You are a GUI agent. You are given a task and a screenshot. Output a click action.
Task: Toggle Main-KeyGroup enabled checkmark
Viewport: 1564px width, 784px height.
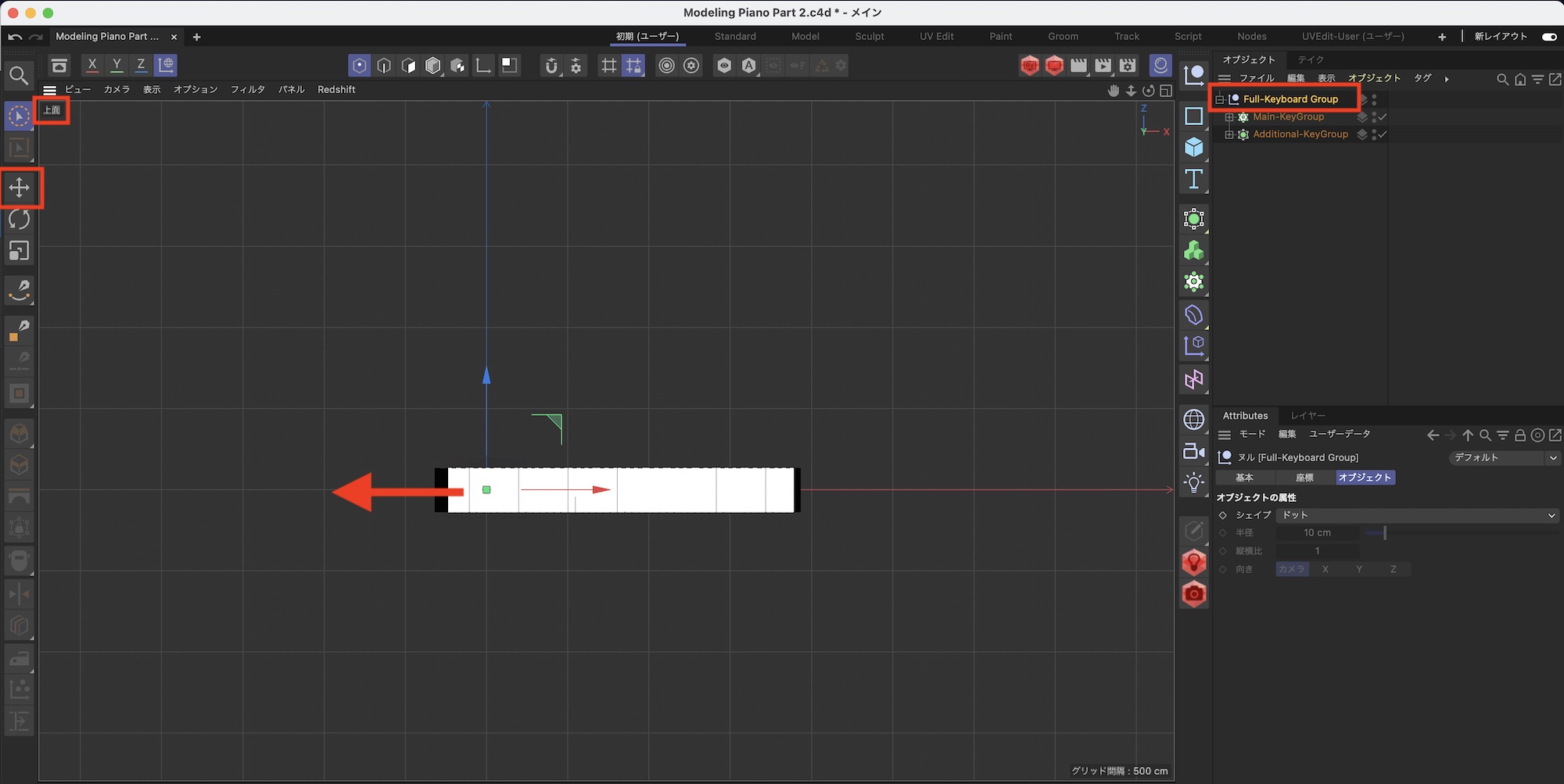coord(1383,117)
